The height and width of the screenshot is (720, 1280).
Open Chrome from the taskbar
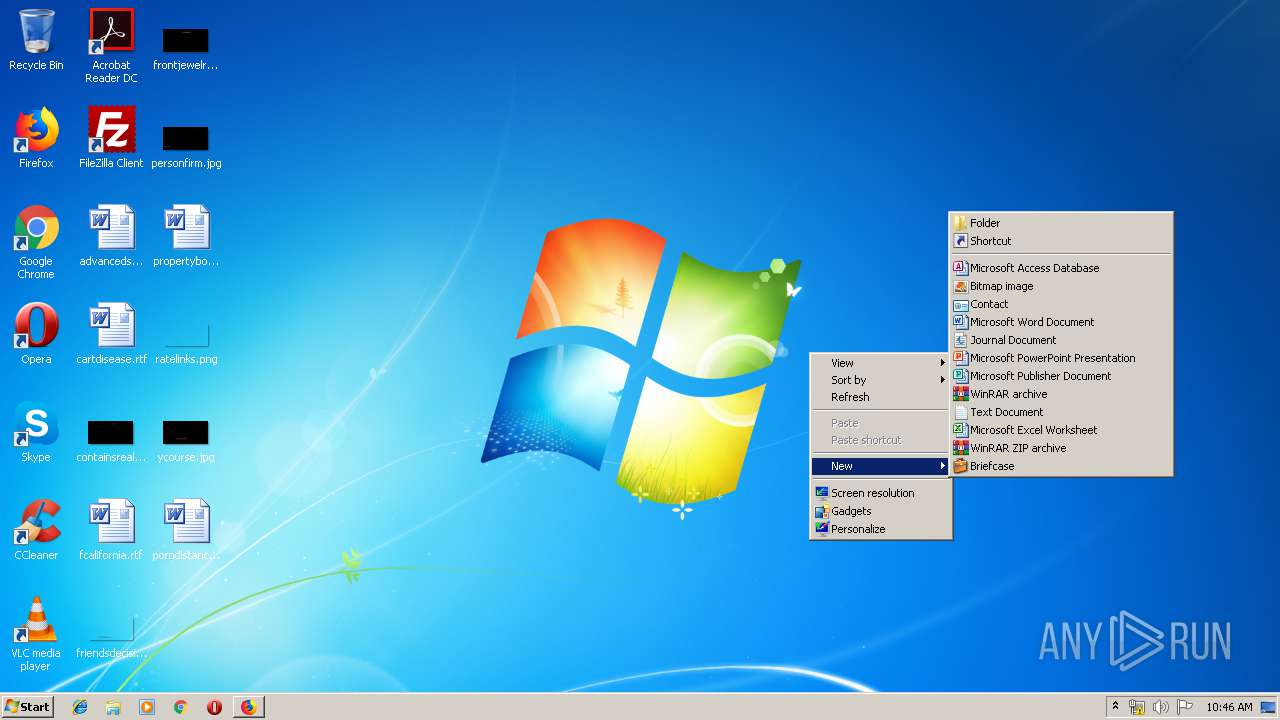[181, 707]
